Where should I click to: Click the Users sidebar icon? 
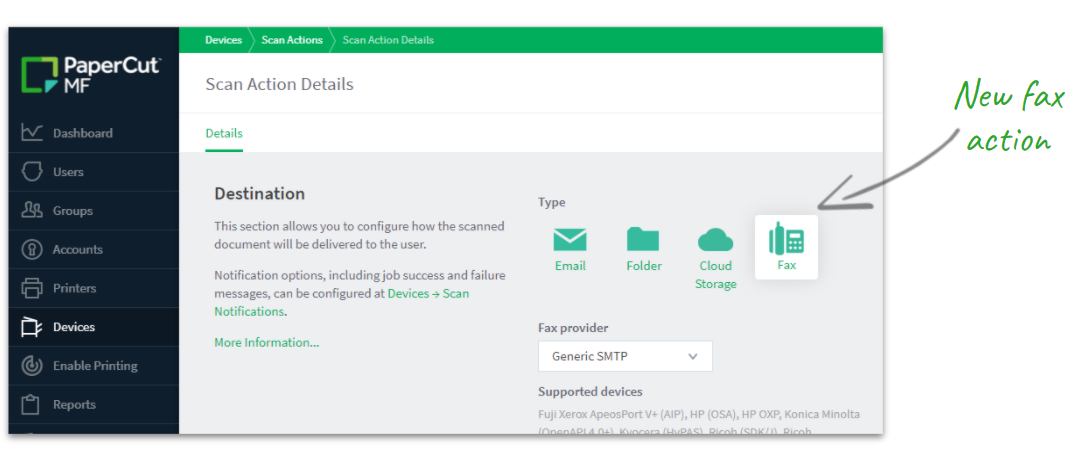pos(32,171)
